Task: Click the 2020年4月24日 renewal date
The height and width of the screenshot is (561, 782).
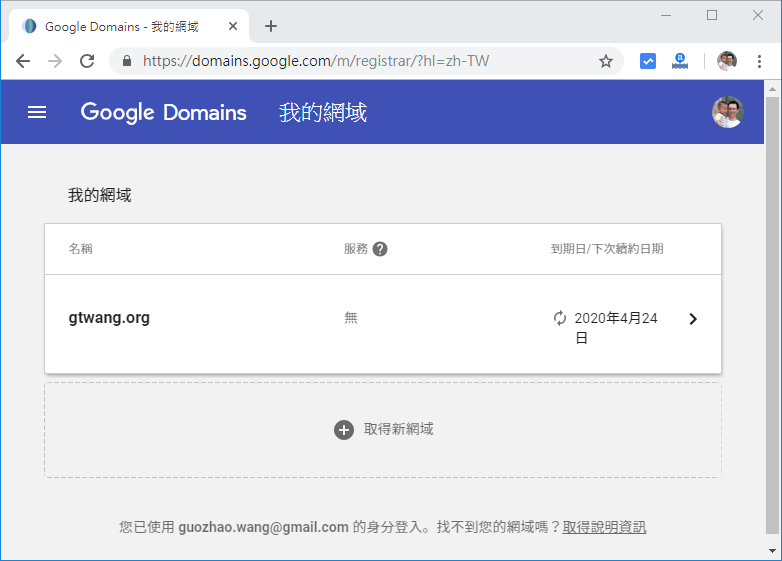Action: pyautogui.click(x=616, y=328)
